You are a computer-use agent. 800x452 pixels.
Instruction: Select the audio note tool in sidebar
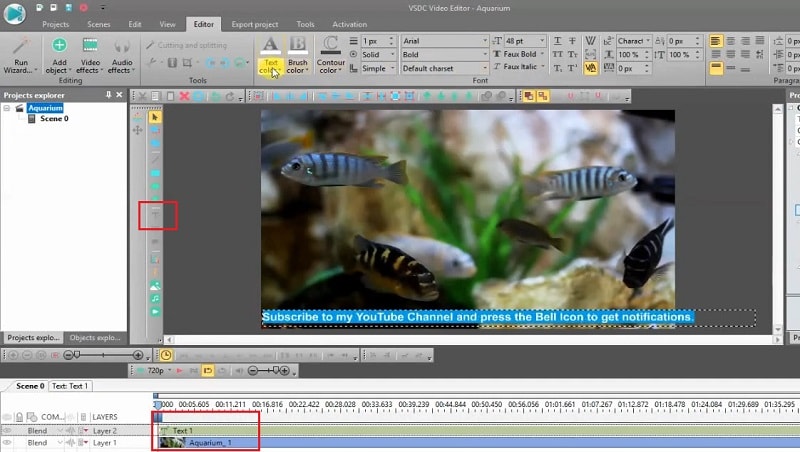click(x=156, y=298)
